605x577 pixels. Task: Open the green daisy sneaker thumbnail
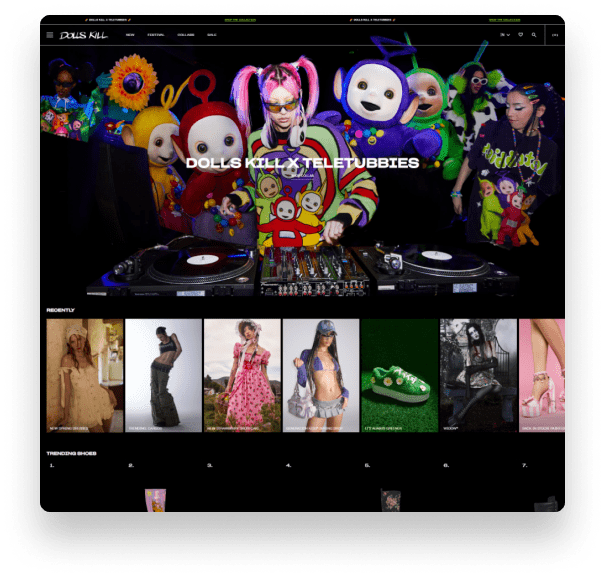[x=400, y=375]
